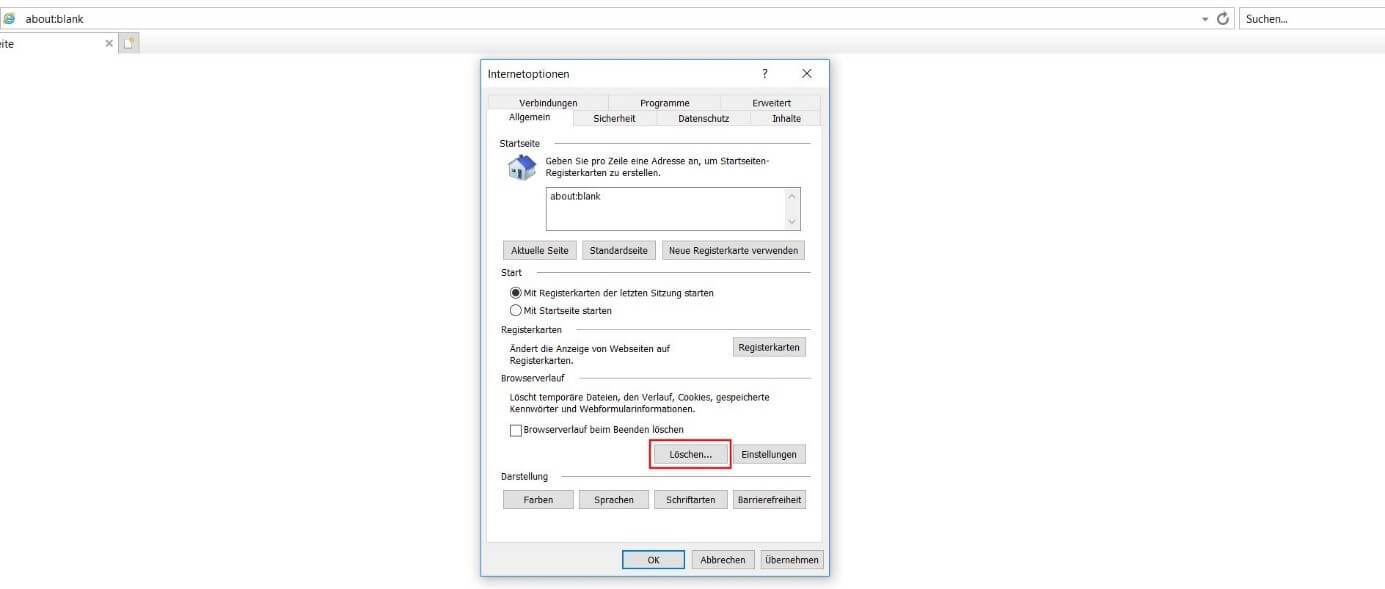
Task: Open the Farben button
Action: pyautogui.click(x=538, y=499)
